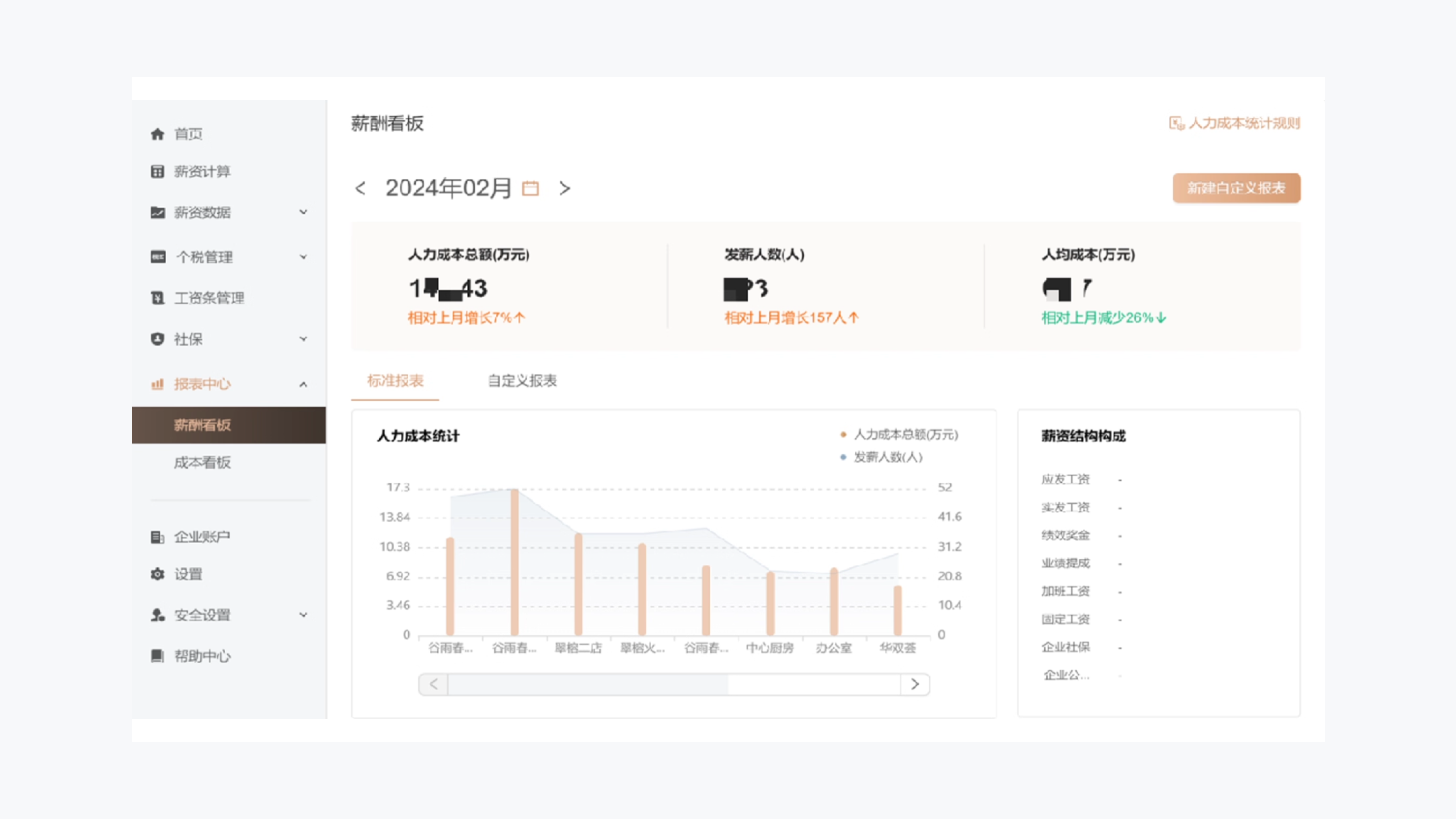Open the calendar date picker icon
Viewport: 1456px width, 819px height.
point(530,188)
